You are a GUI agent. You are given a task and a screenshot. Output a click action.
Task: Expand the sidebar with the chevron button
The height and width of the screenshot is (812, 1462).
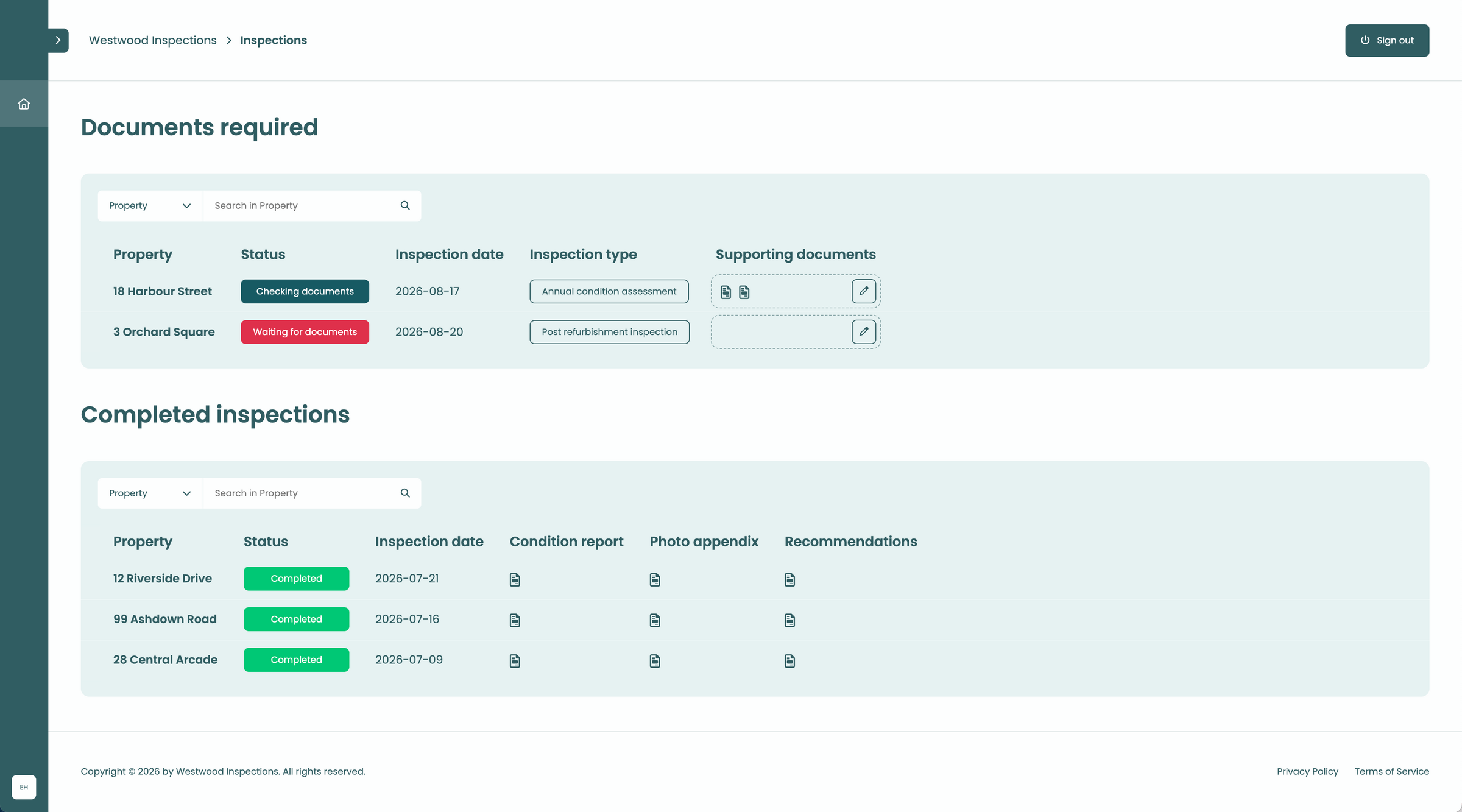click(58, 40)
